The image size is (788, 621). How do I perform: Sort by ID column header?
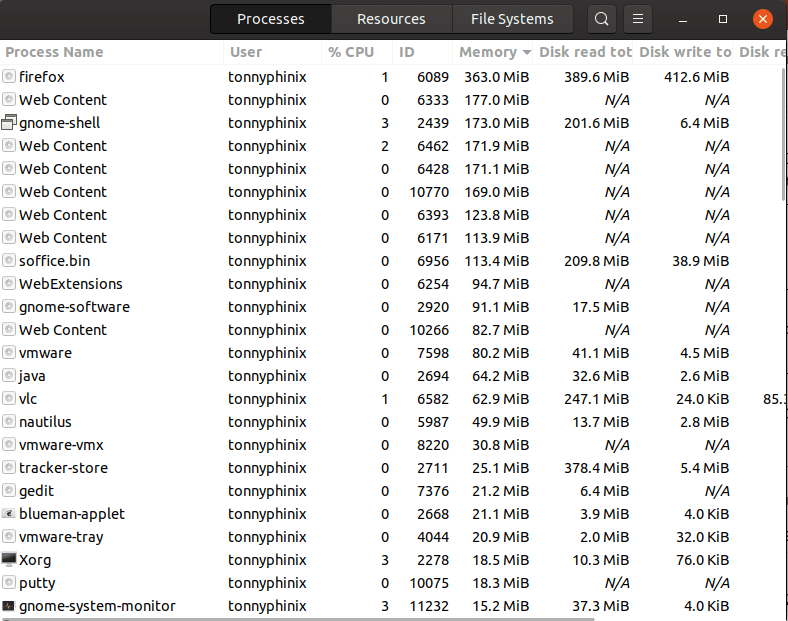423,52
